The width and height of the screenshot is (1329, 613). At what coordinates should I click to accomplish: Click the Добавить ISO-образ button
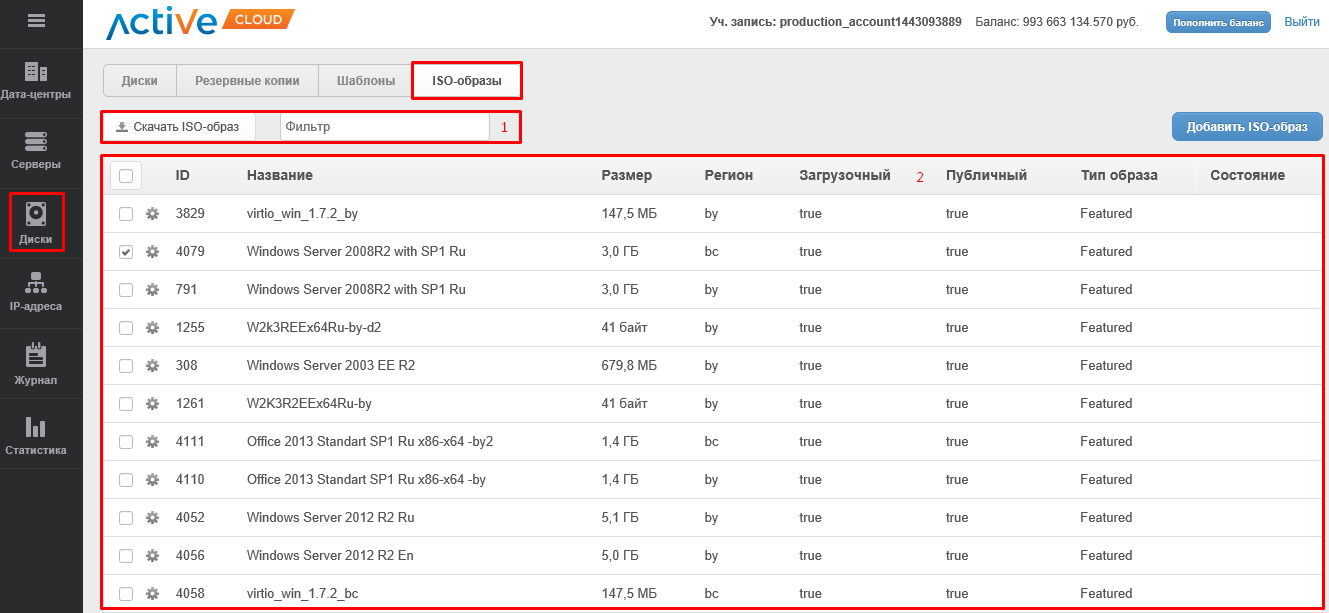pos(1246,127)
